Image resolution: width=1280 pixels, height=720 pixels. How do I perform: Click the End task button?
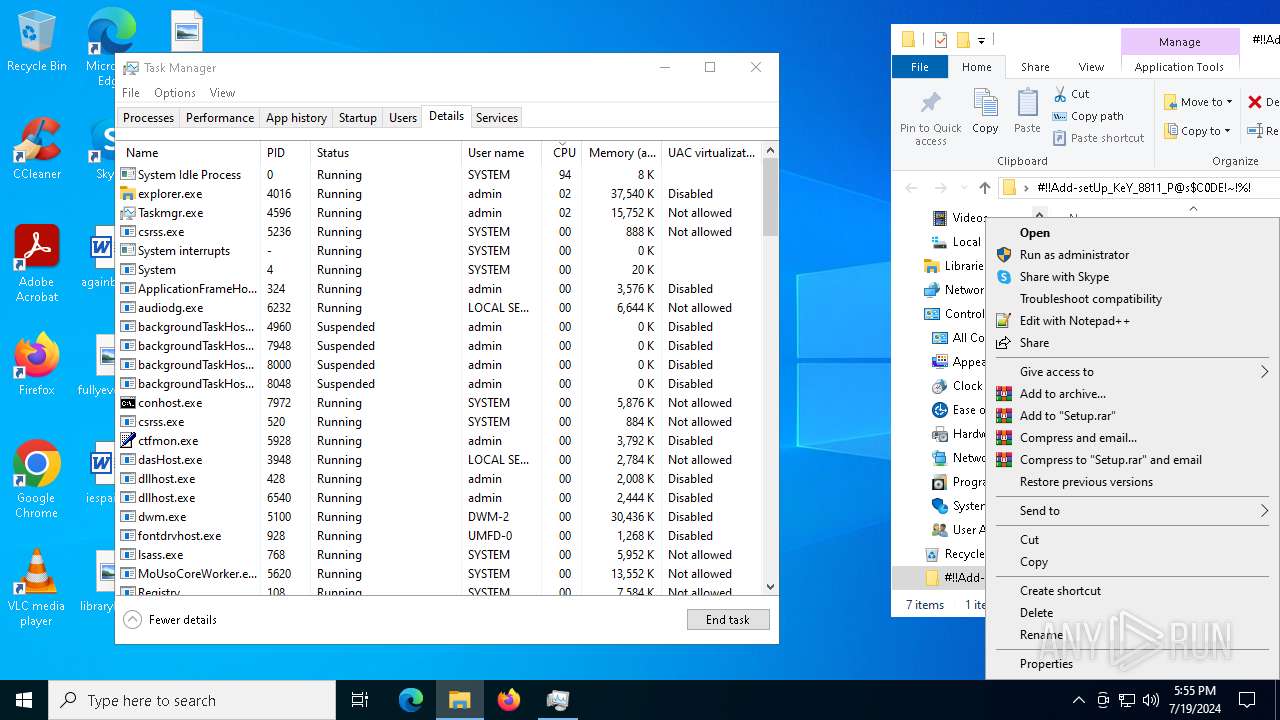click(x=728, y=620)
